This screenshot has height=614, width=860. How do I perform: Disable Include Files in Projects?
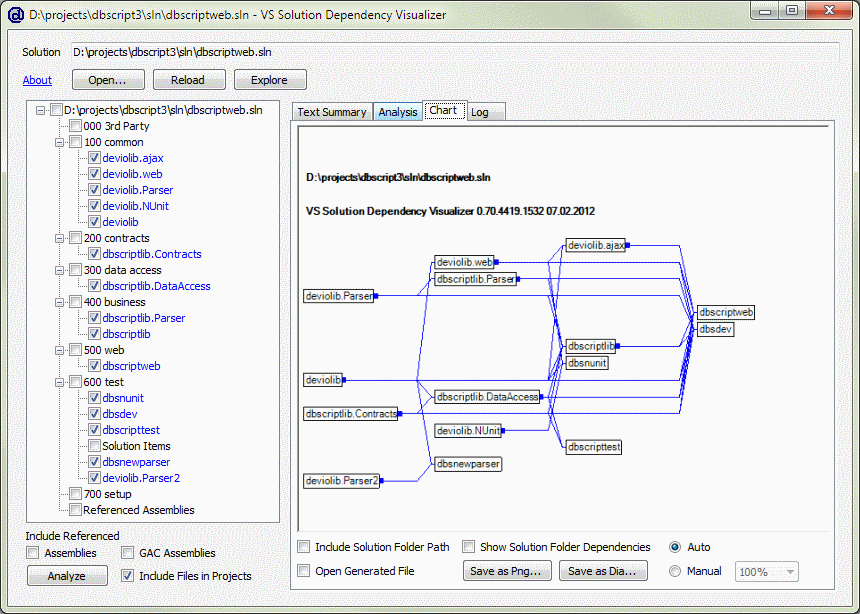pyautogui.click(x=128, y=576)
